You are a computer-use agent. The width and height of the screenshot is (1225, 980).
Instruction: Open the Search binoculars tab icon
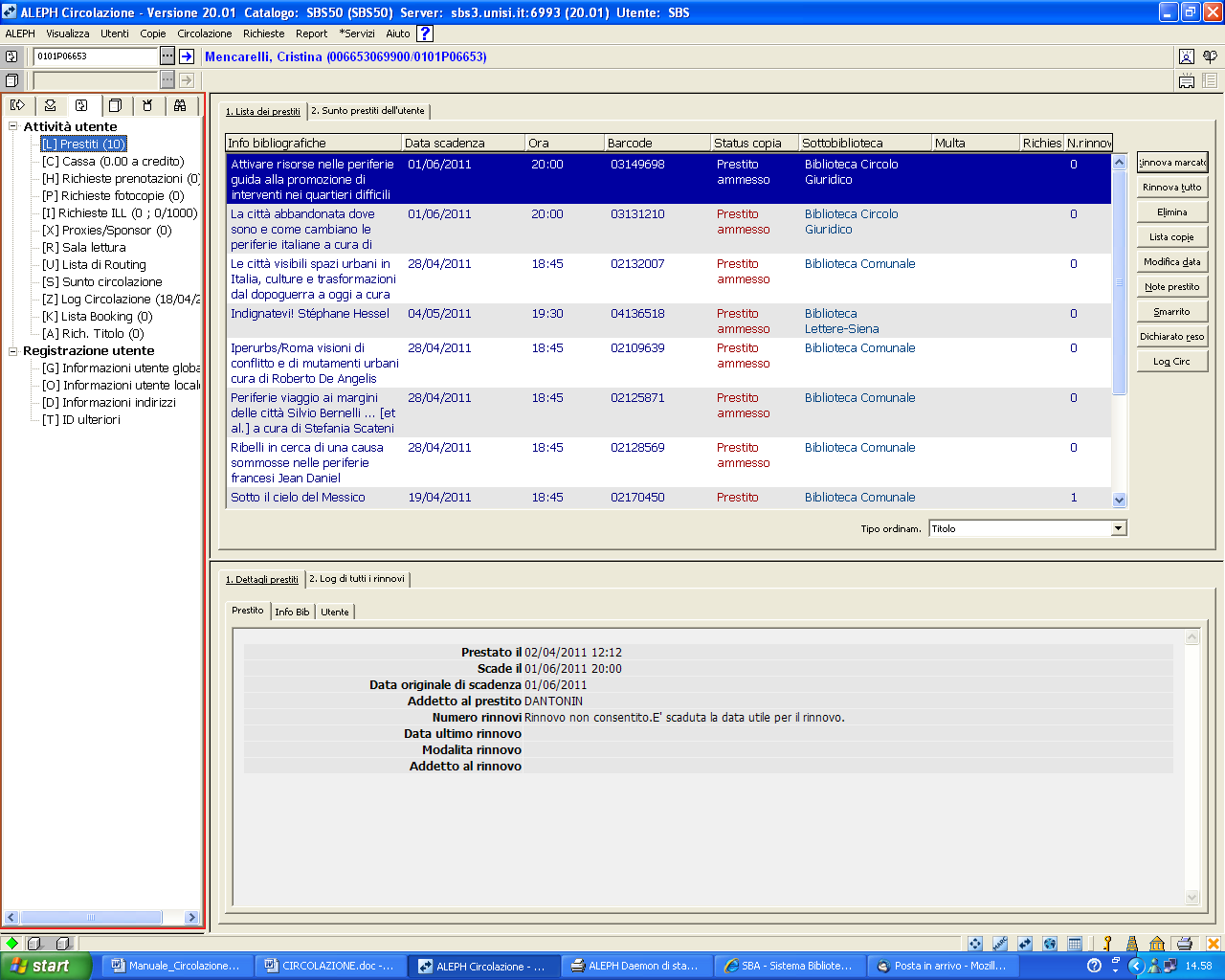pos(180,105)
